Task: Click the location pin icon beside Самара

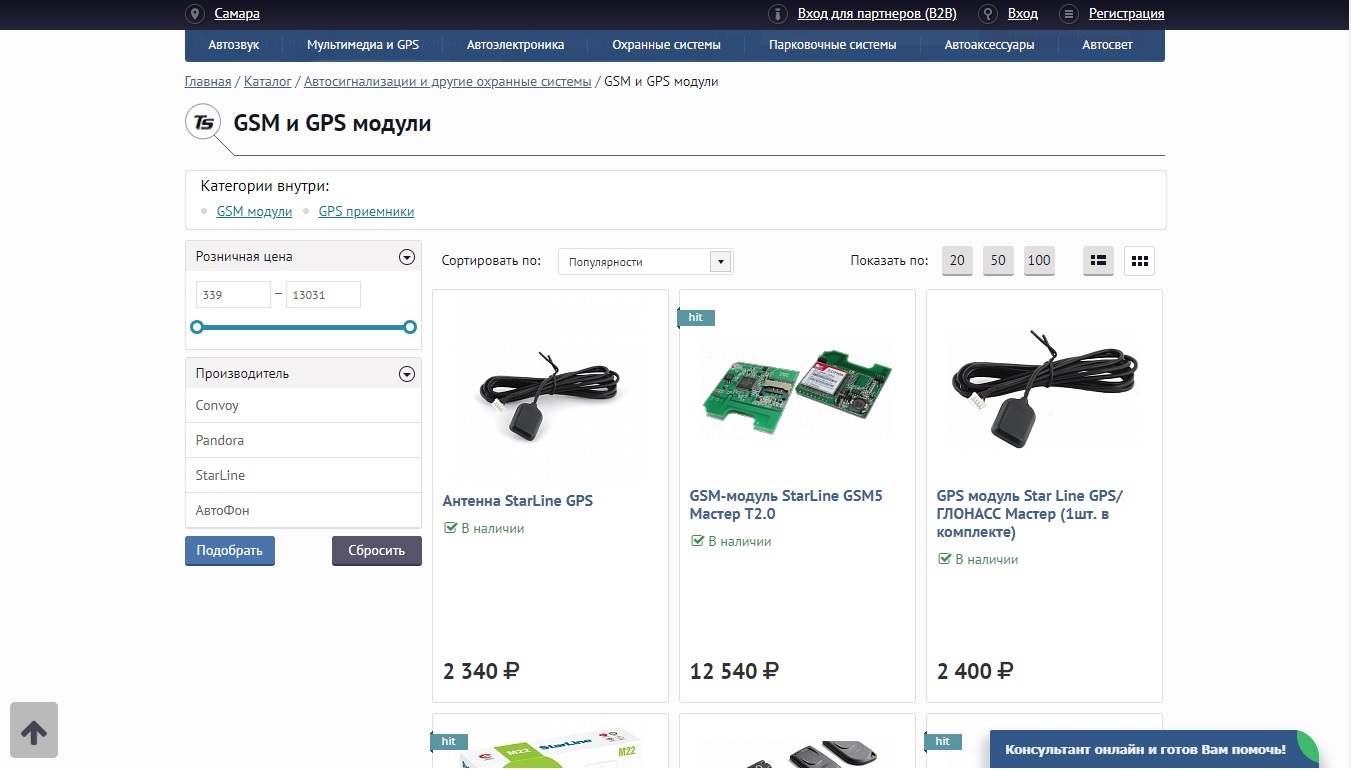Action: click(195, 14)
